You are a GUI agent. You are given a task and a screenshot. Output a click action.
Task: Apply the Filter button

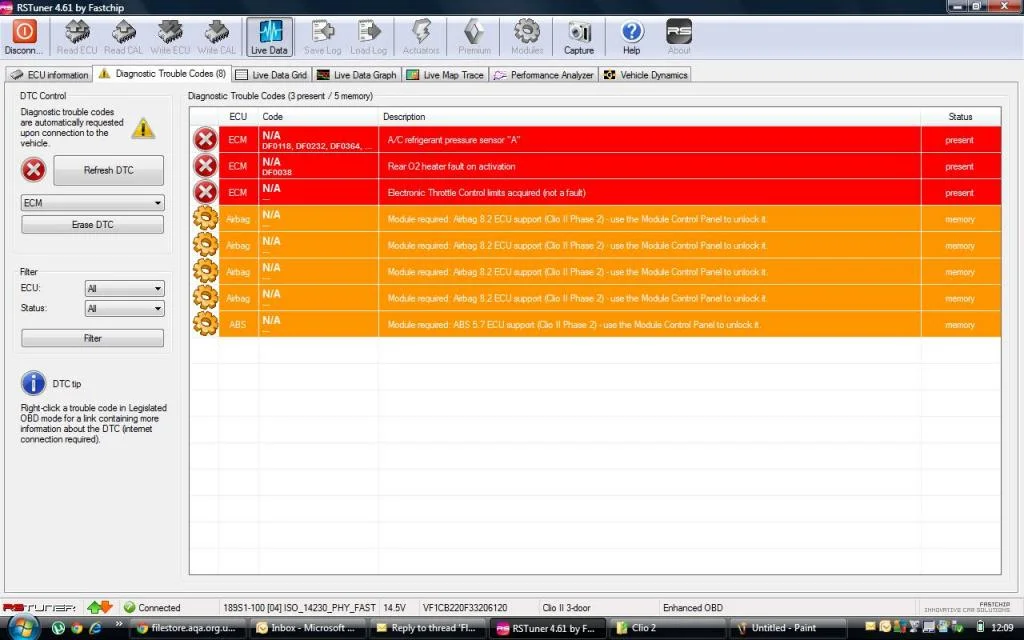[x=93, y=338]
